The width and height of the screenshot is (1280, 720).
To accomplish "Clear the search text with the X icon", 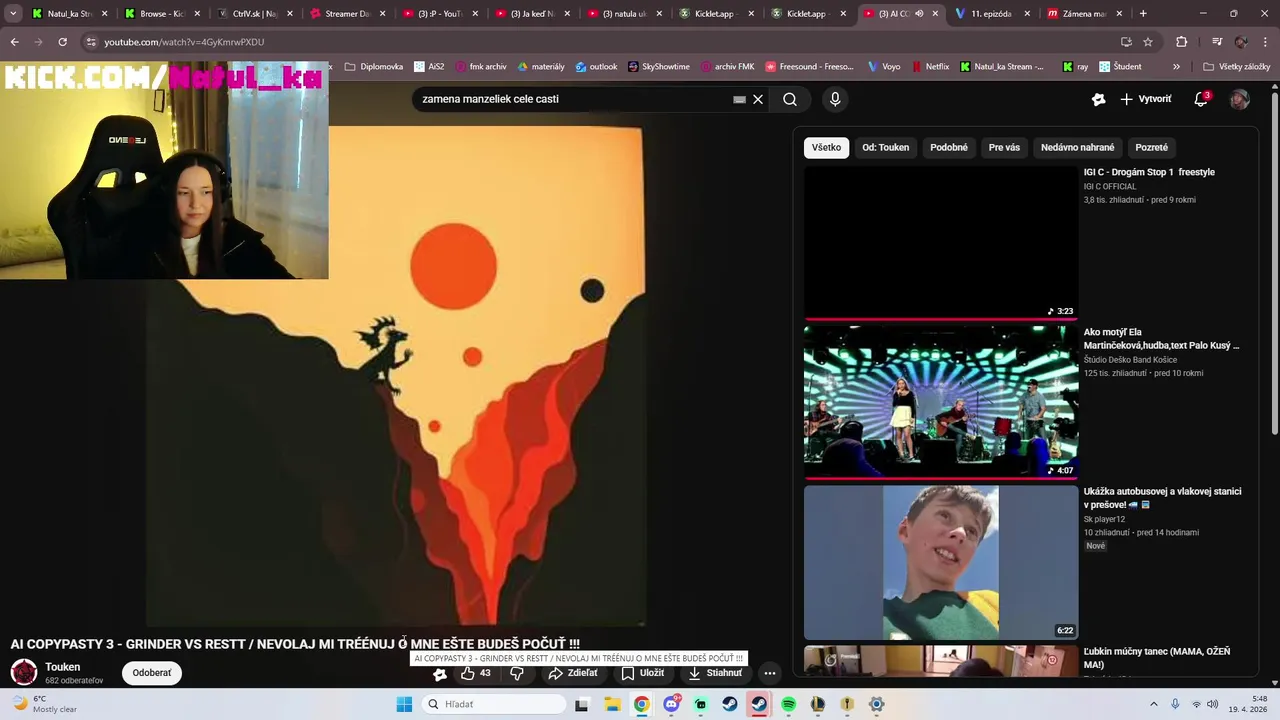I will tap(758, 99).
